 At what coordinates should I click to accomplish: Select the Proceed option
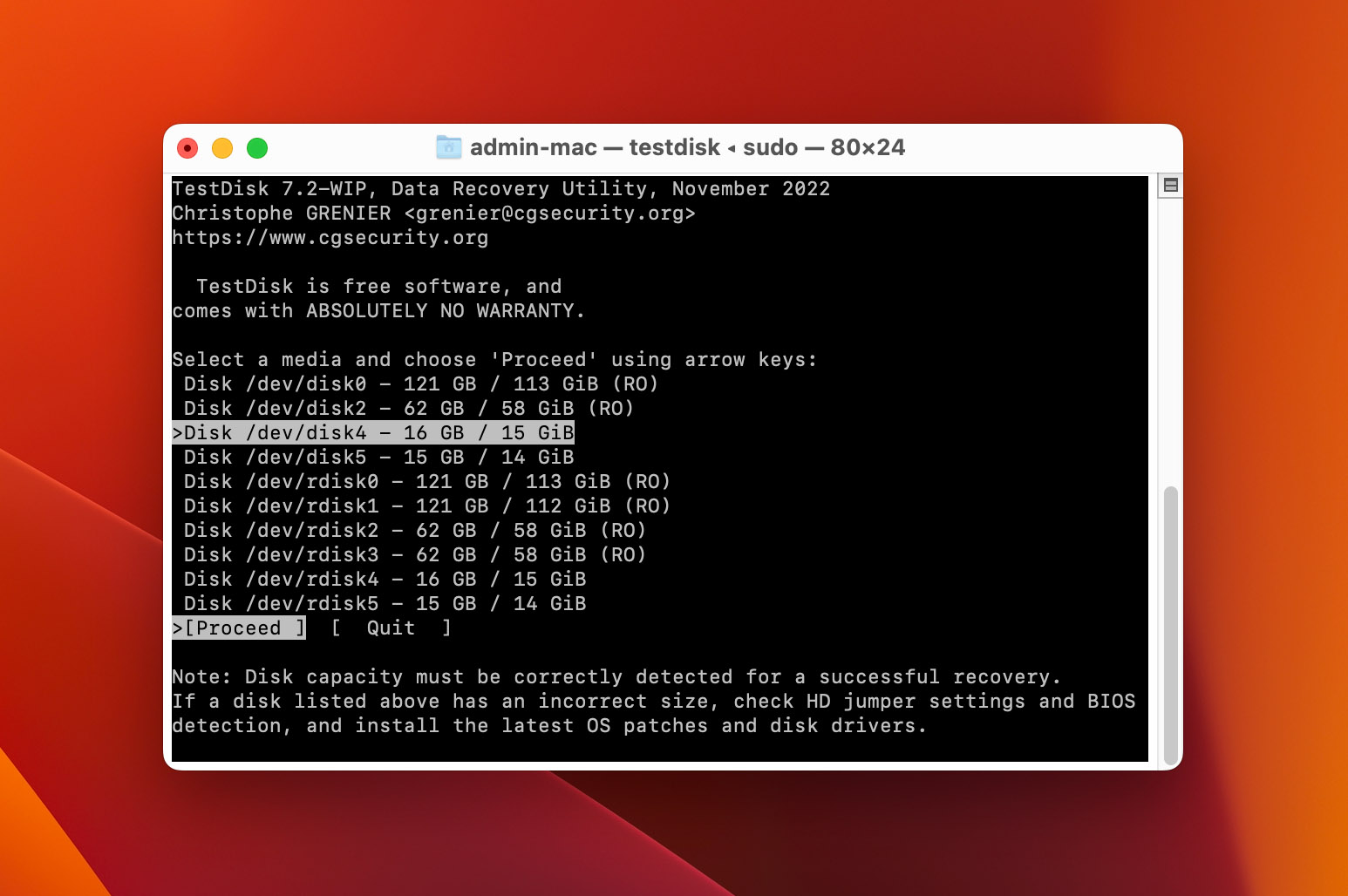(x=239, y=628)
